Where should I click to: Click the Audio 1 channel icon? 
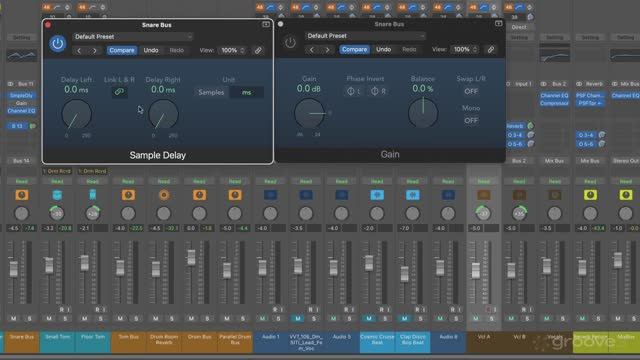(270, 195)
